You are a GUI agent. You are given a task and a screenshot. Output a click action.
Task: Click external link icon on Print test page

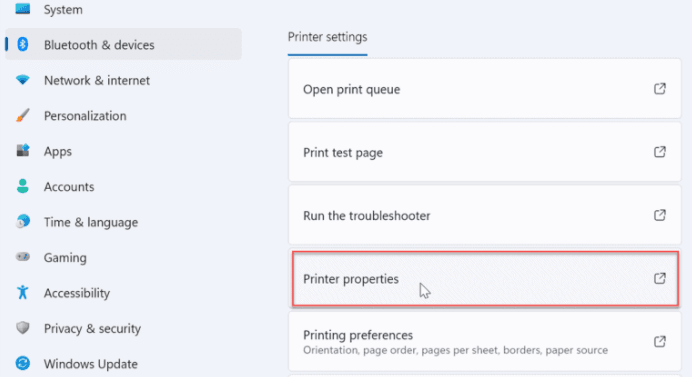(x=659, y=152)
